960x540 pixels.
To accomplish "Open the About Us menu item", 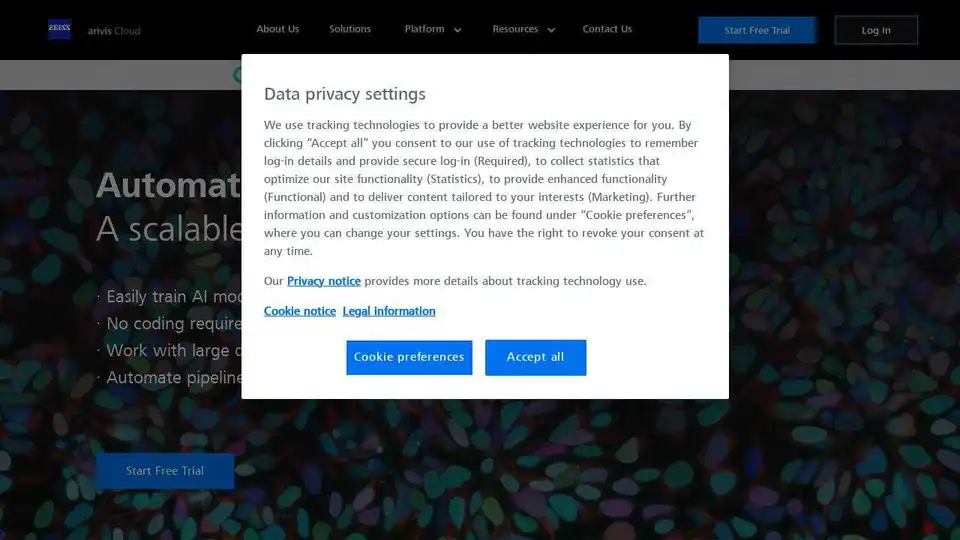I will [x=277, y=29].
